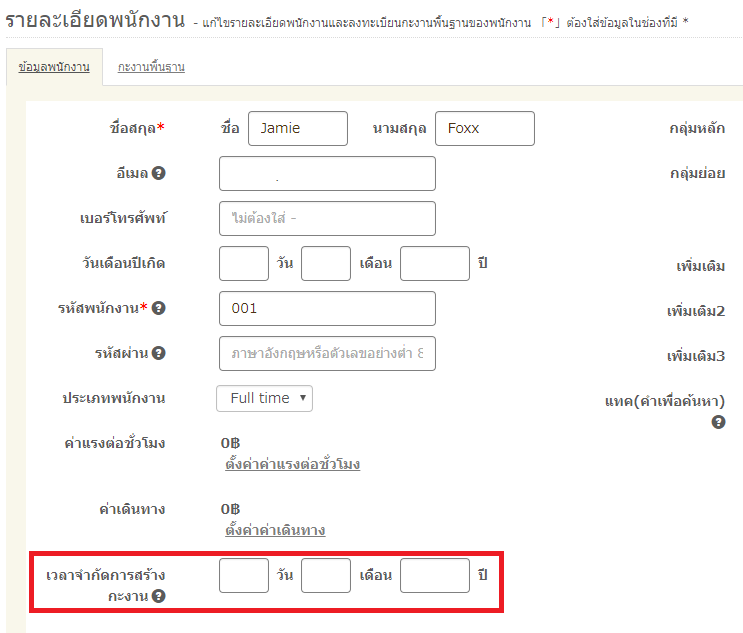Click the first name field containing Jamie

click(x=297, y=128)
